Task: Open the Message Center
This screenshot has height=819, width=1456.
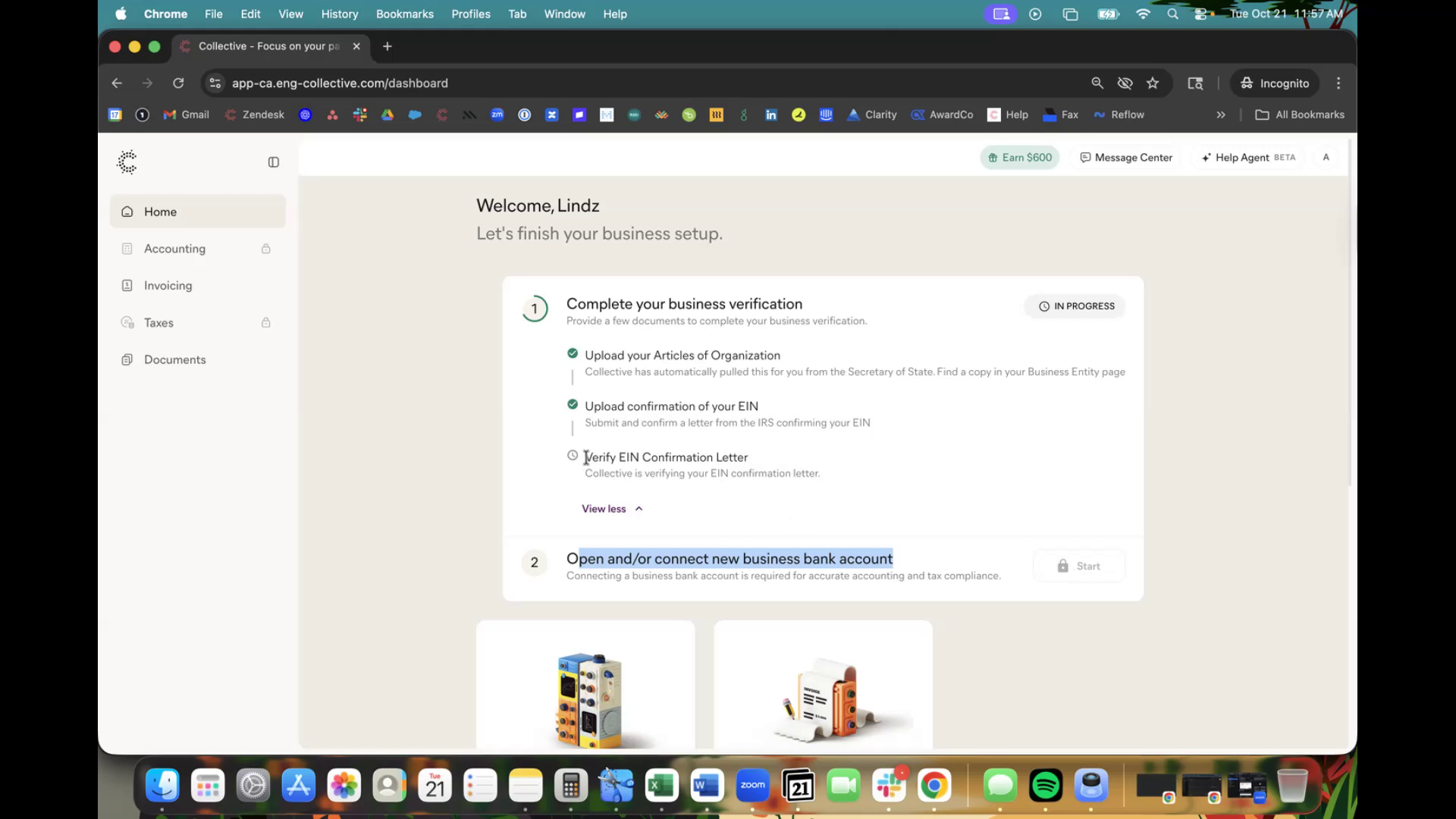Action: tap(1126, 158)
